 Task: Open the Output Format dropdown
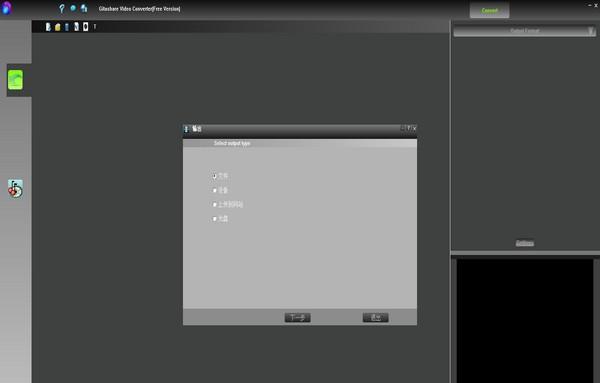tap(524, 31)
